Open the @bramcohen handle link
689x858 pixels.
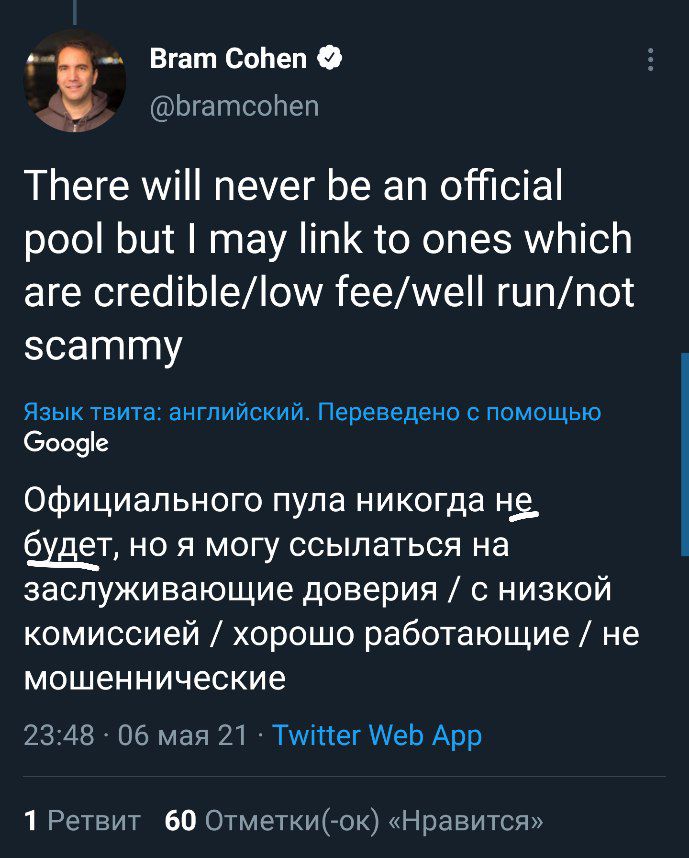(x=234, y=106)
